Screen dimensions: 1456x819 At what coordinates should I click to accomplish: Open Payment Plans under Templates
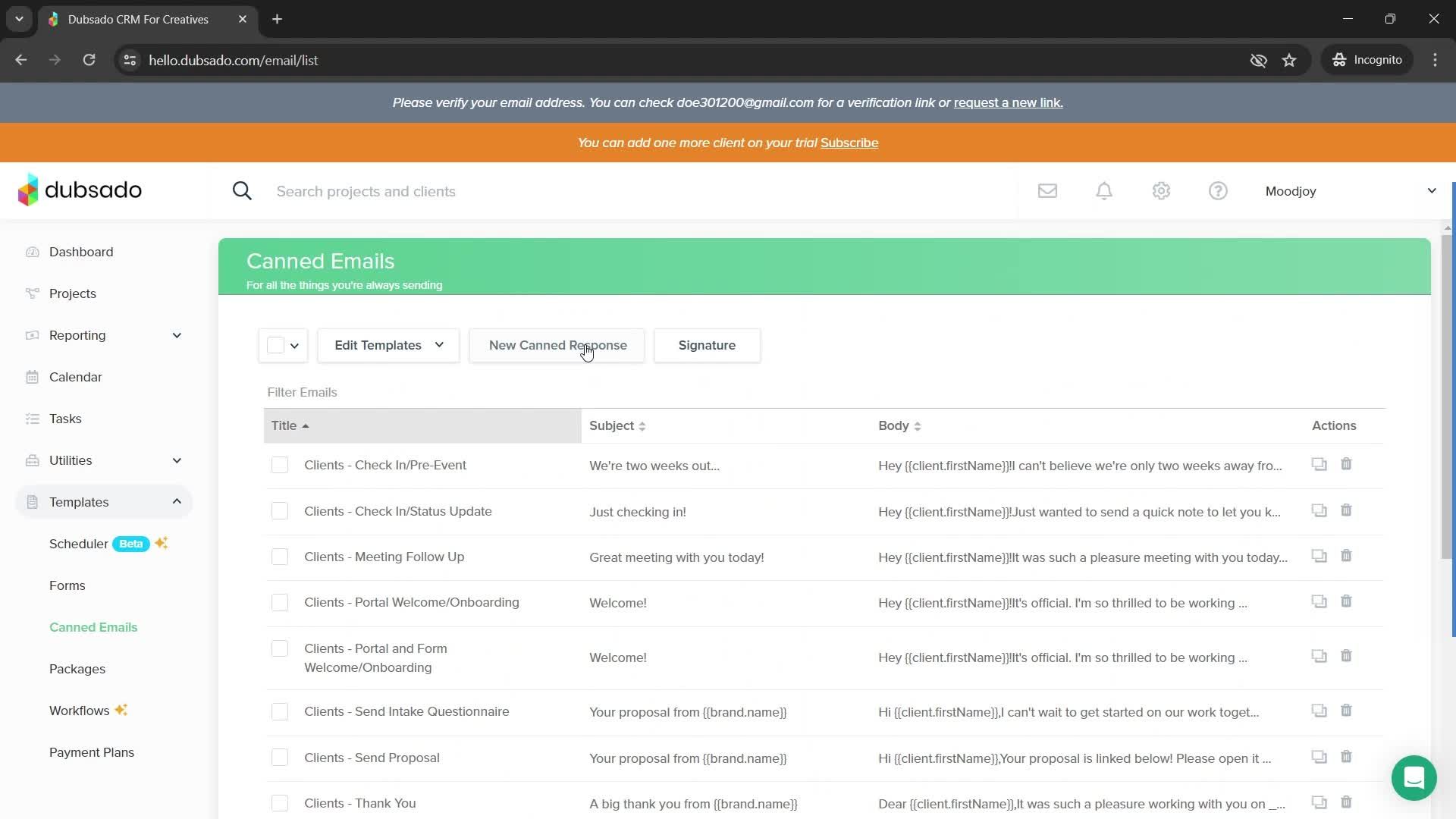[92, 752]
